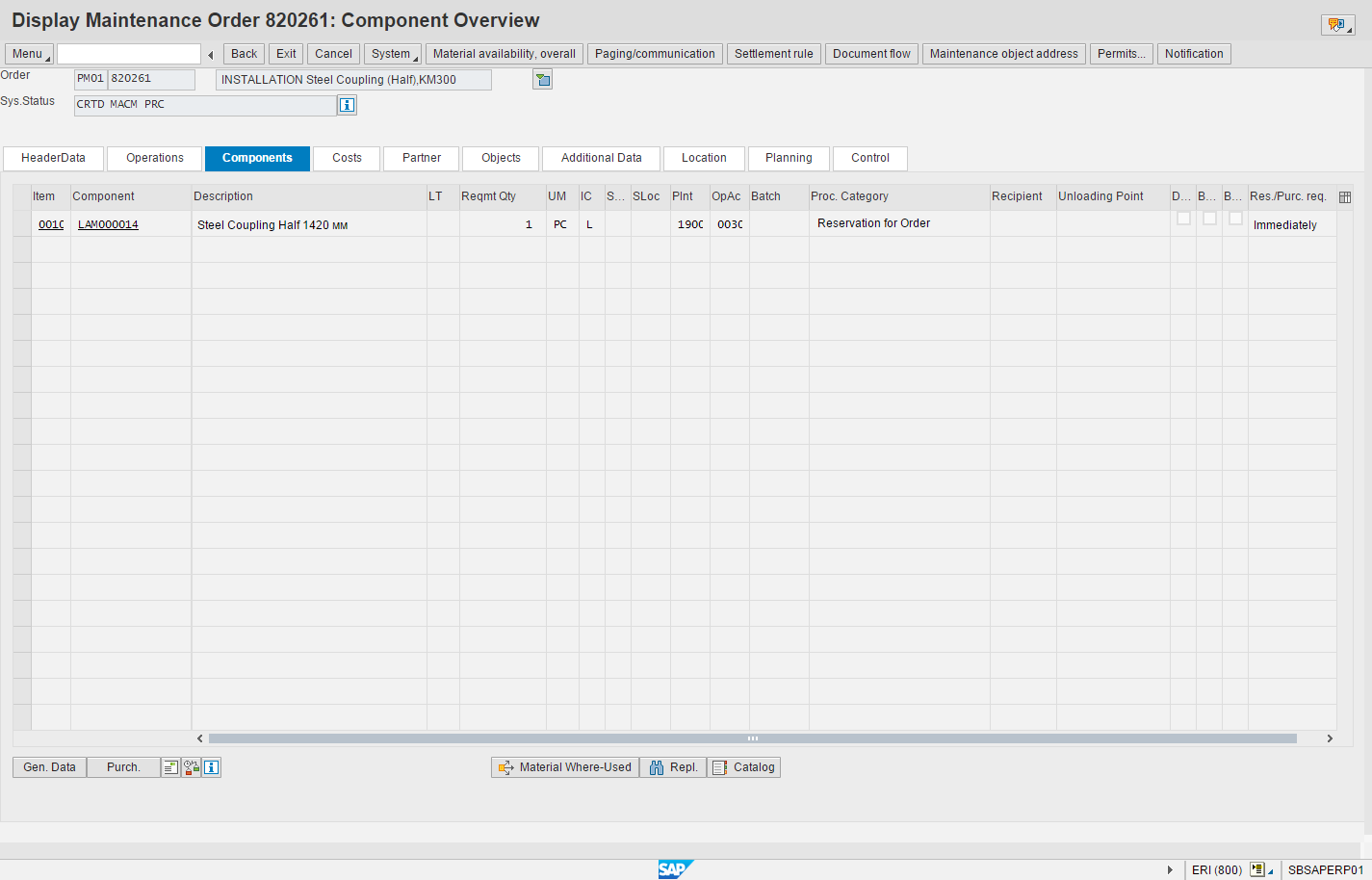Screen dimensions: 1372x880
Task: Toggle the third checkbox (second B...) in row 0010
Action: click(x=1235, y=219)
